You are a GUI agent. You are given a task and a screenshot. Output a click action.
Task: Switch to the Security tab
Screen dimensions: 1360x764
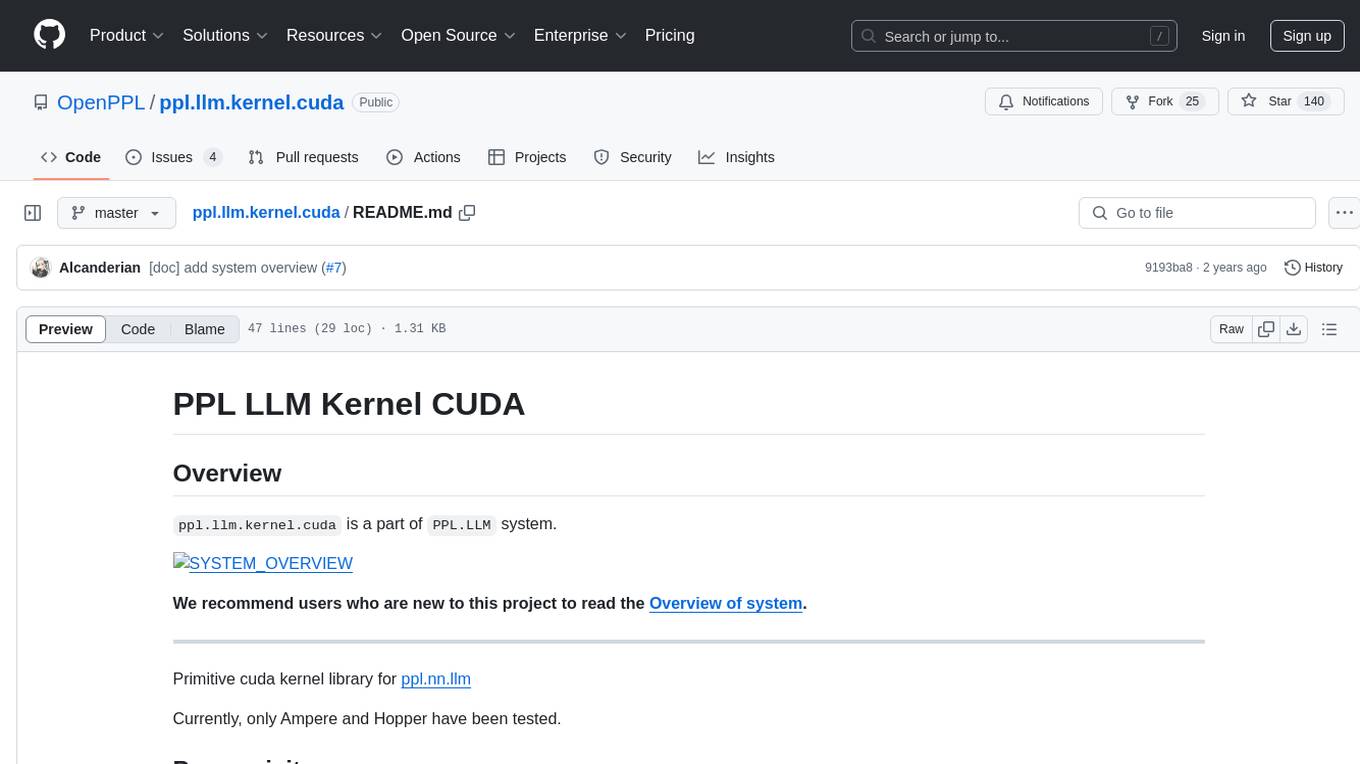click(x=632, y=157)
